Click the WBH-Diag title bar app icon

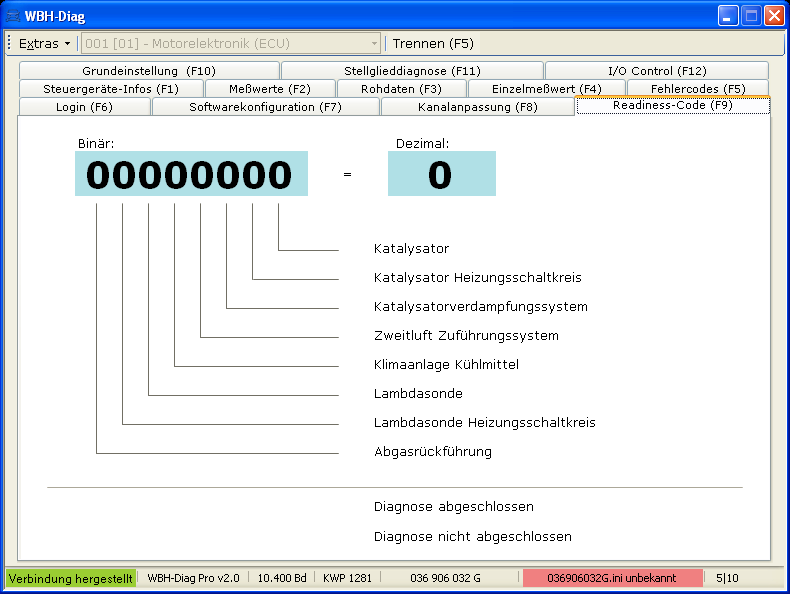(13, 15)
